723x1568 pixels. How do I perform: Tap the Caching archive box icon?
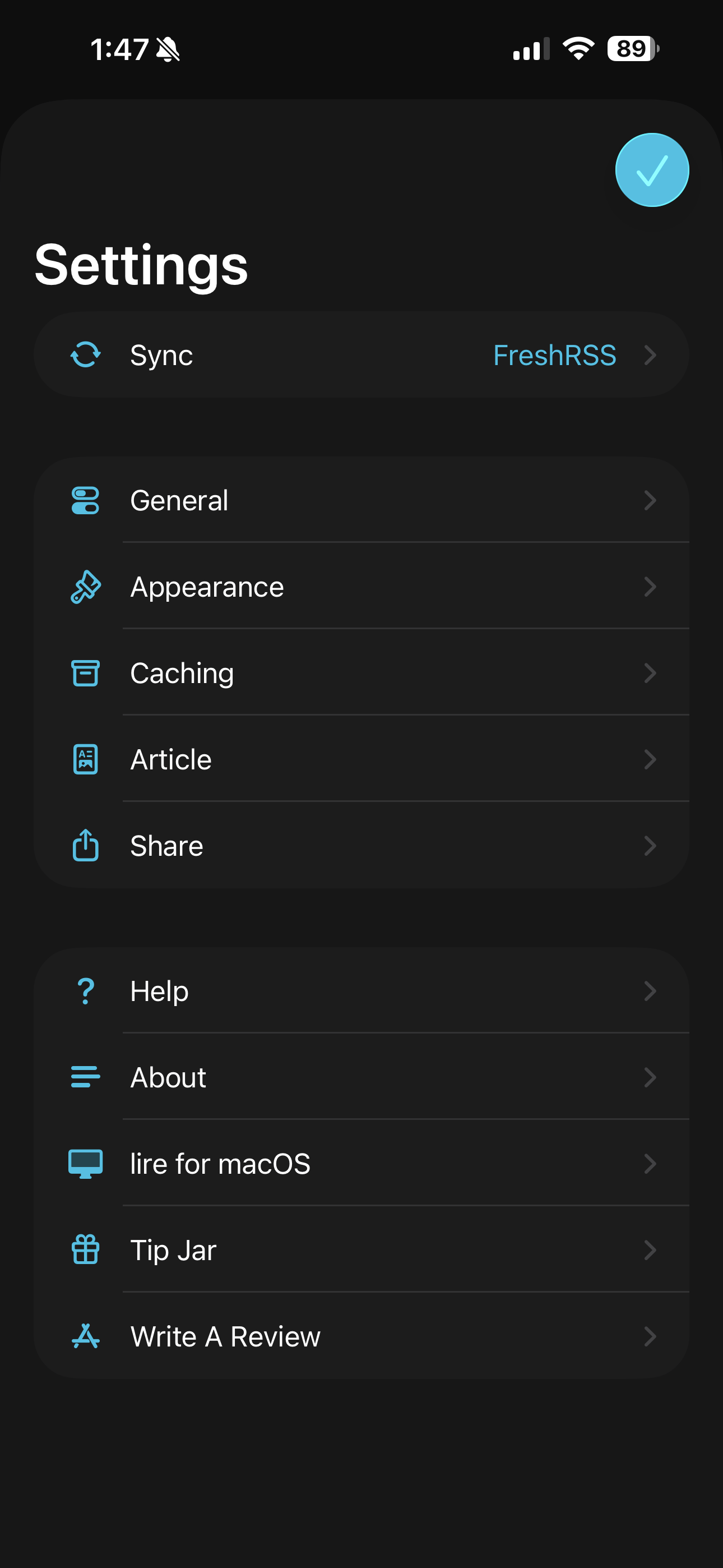tap(85, 673)
